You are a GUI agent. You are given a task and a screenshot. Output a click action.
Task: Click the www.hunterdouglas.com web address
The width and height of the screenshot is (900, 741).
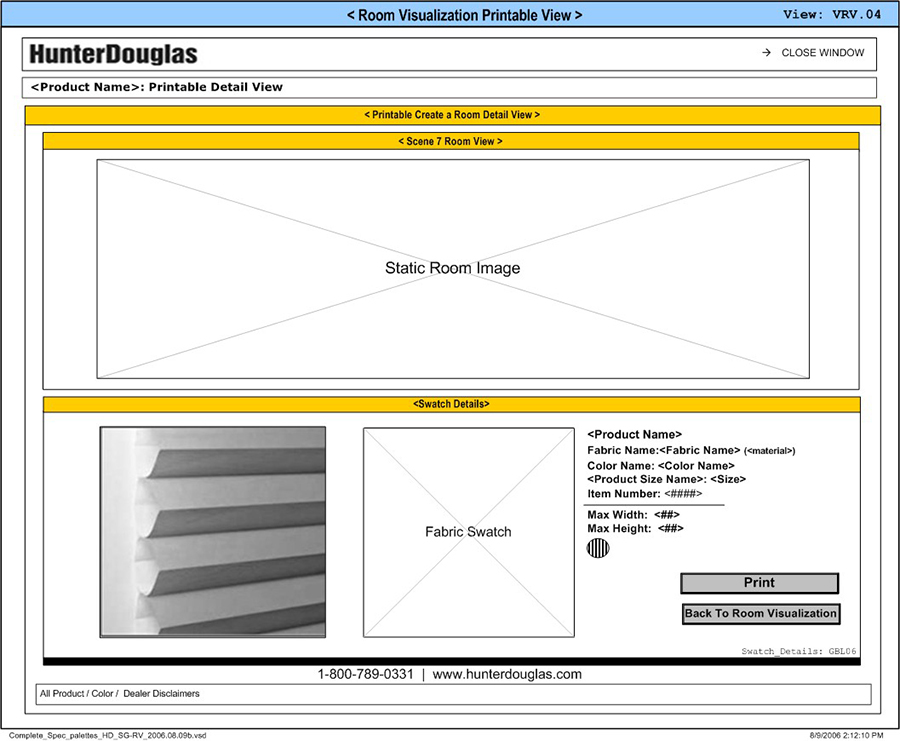tap(507, 674)
